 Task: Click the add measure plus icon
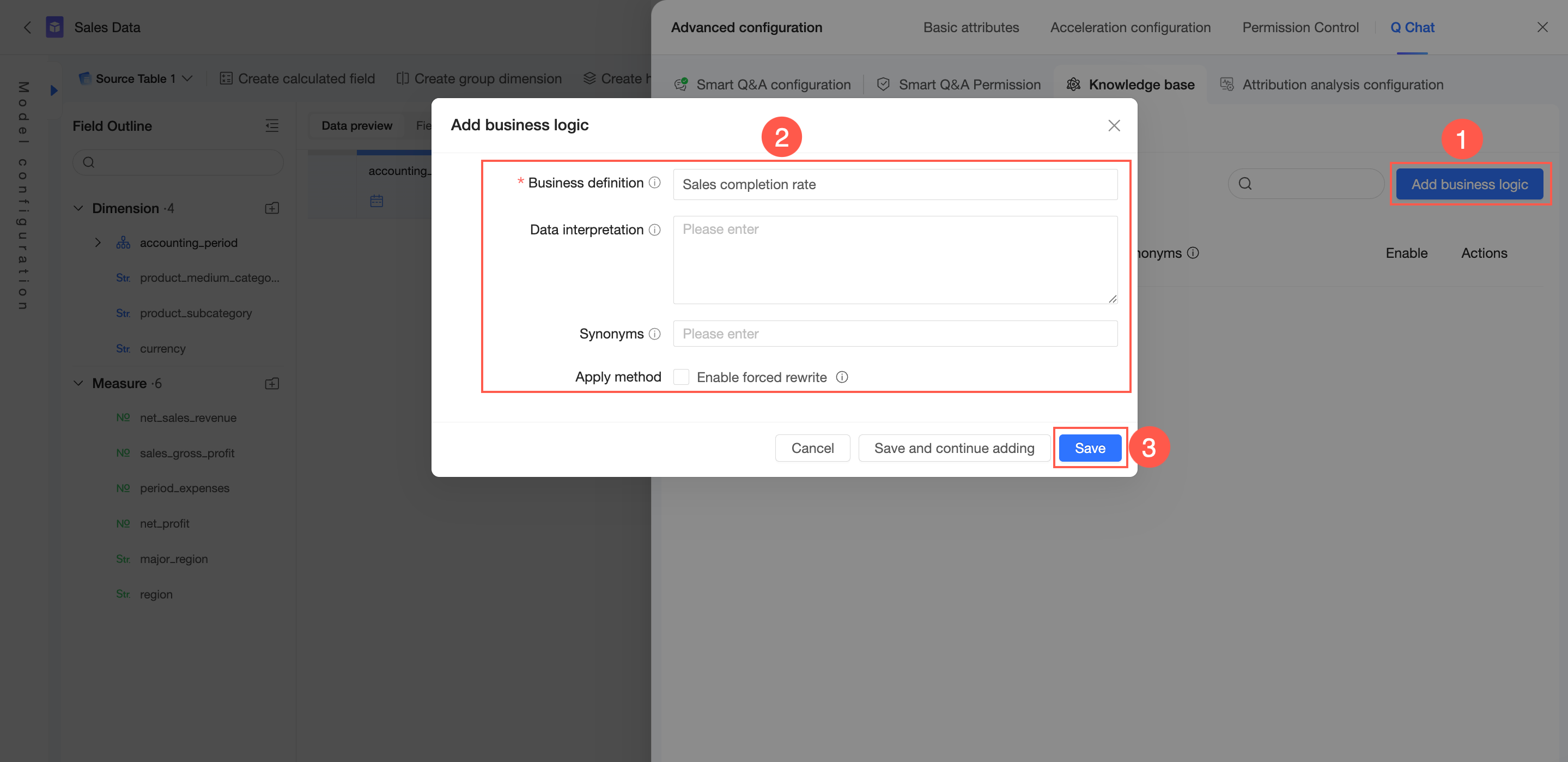(x=272, y=384)
